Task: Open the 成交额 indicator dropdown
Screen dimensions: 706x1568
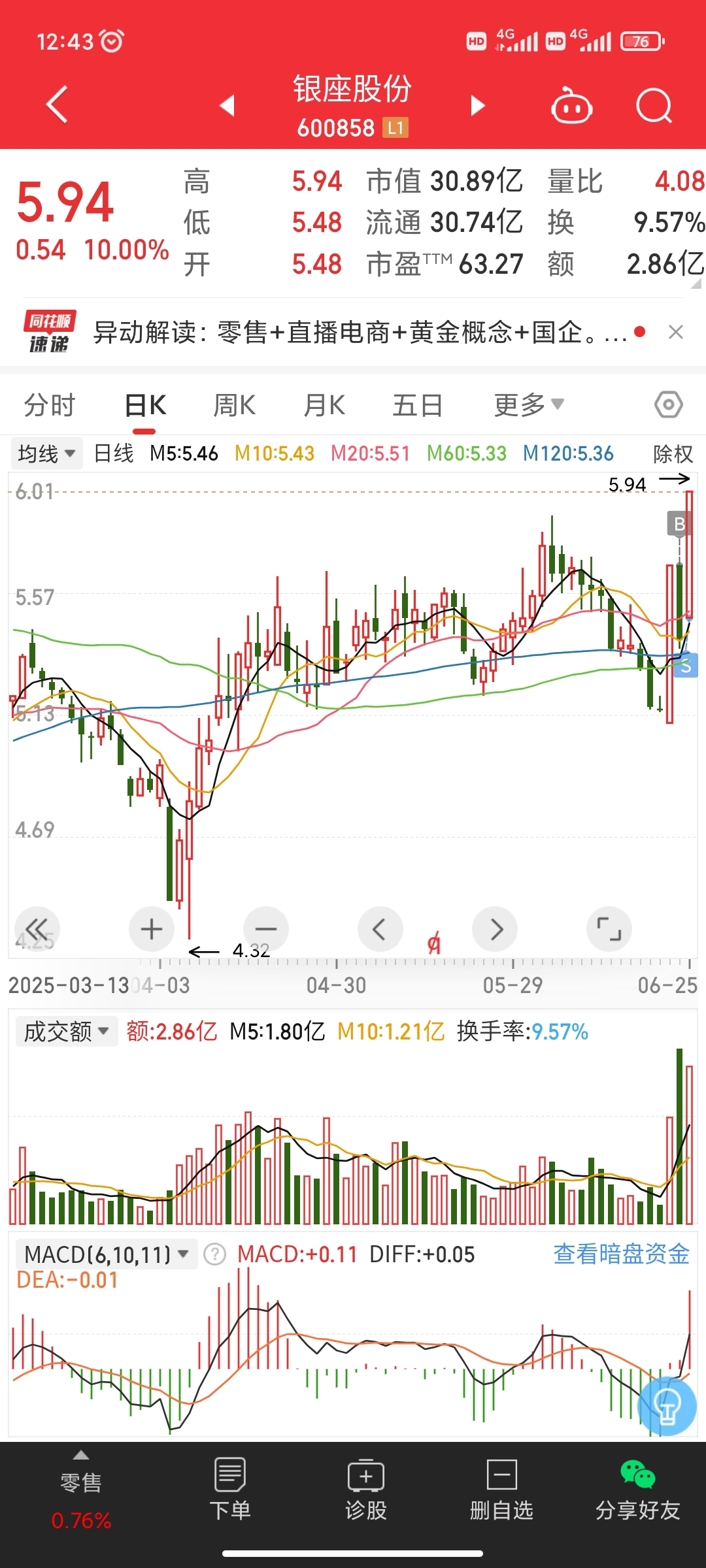Action: coord(67,1032)
